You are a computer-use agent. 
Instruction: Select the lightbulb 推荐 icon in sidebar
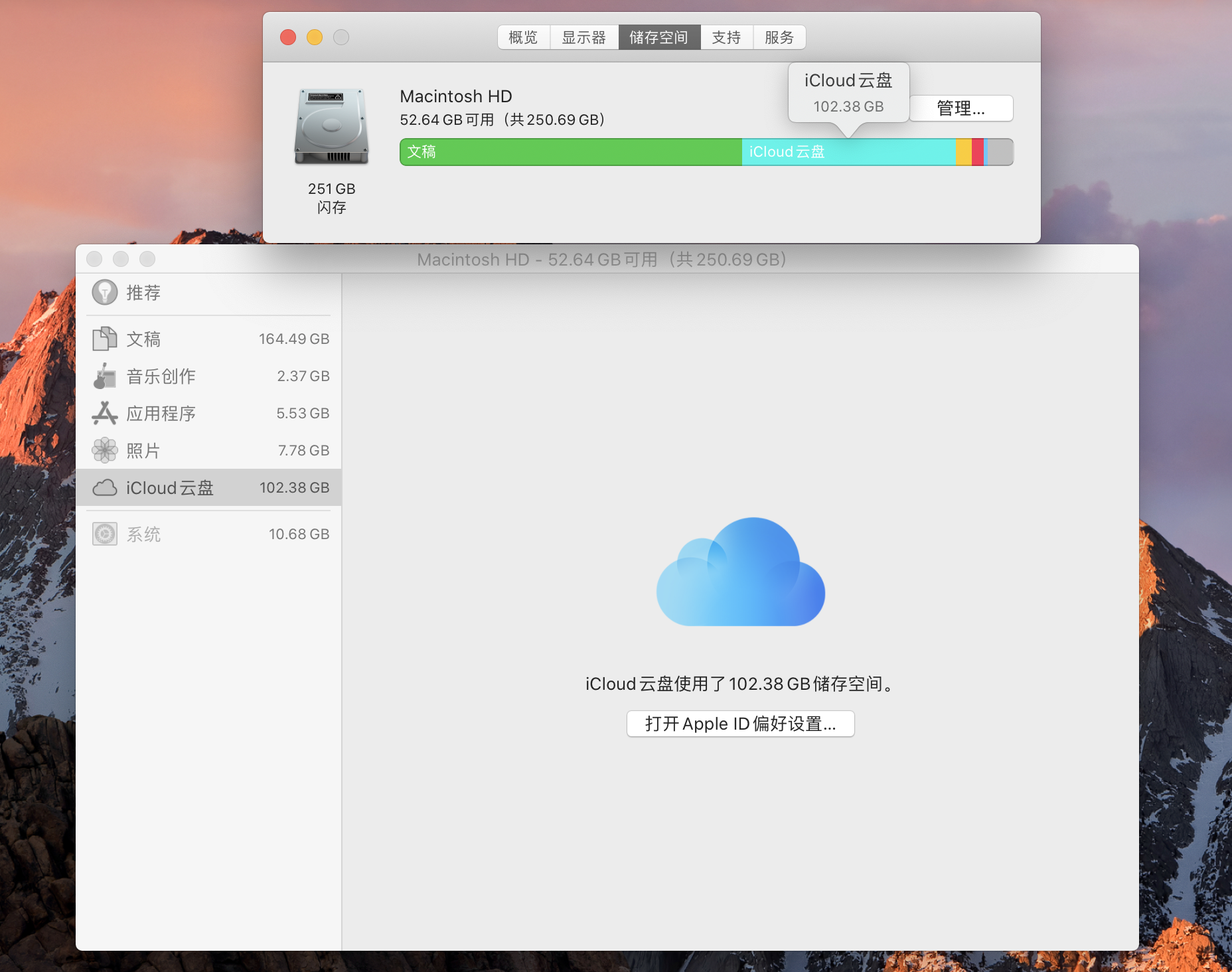104,292
